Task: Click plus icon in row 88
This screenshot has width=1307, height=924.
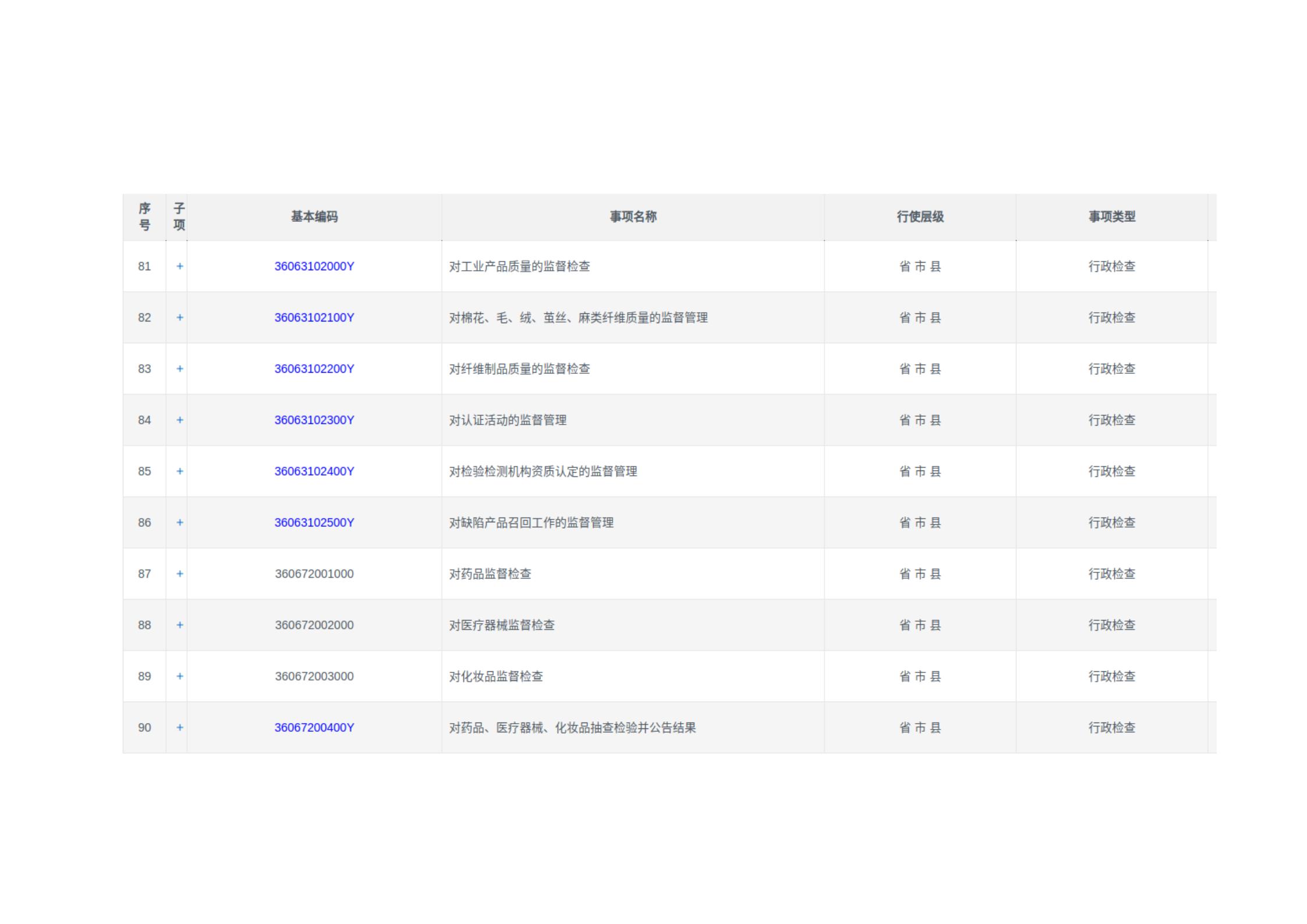Action: (179, 625)
